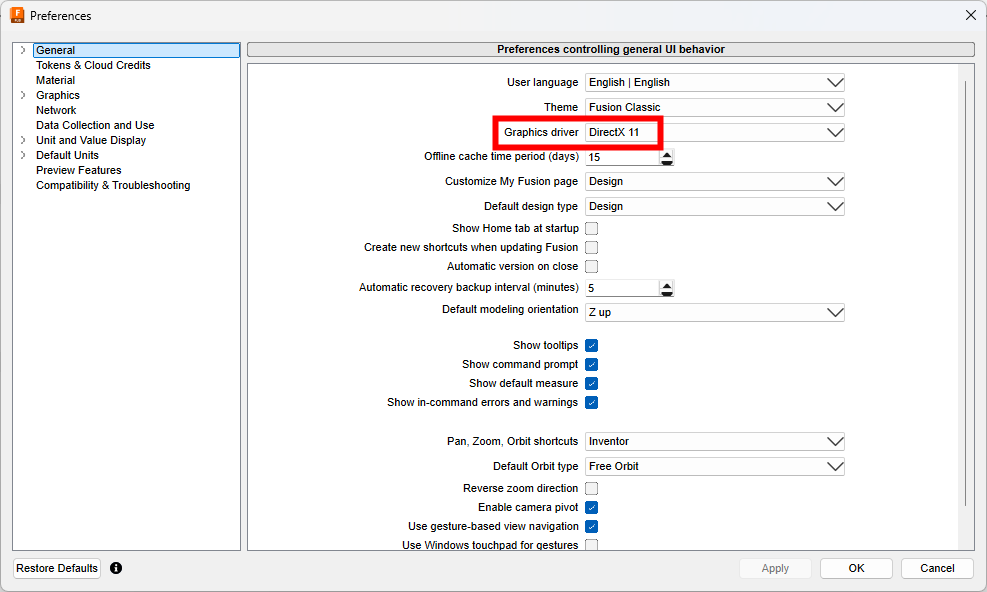
Task: Select Tokens & Cloud Credits category
Action: [93, 65]
